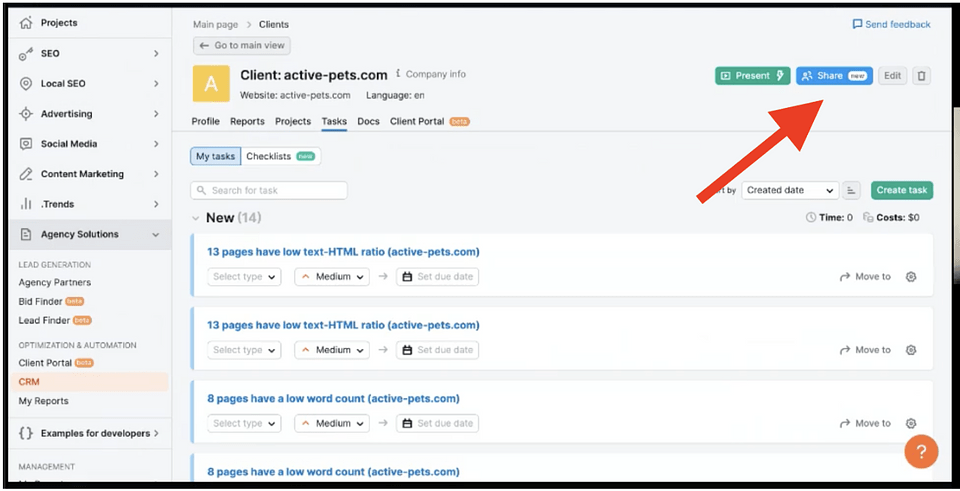
Task: Click the green Create task button
Action: click(x=902, y=190)
